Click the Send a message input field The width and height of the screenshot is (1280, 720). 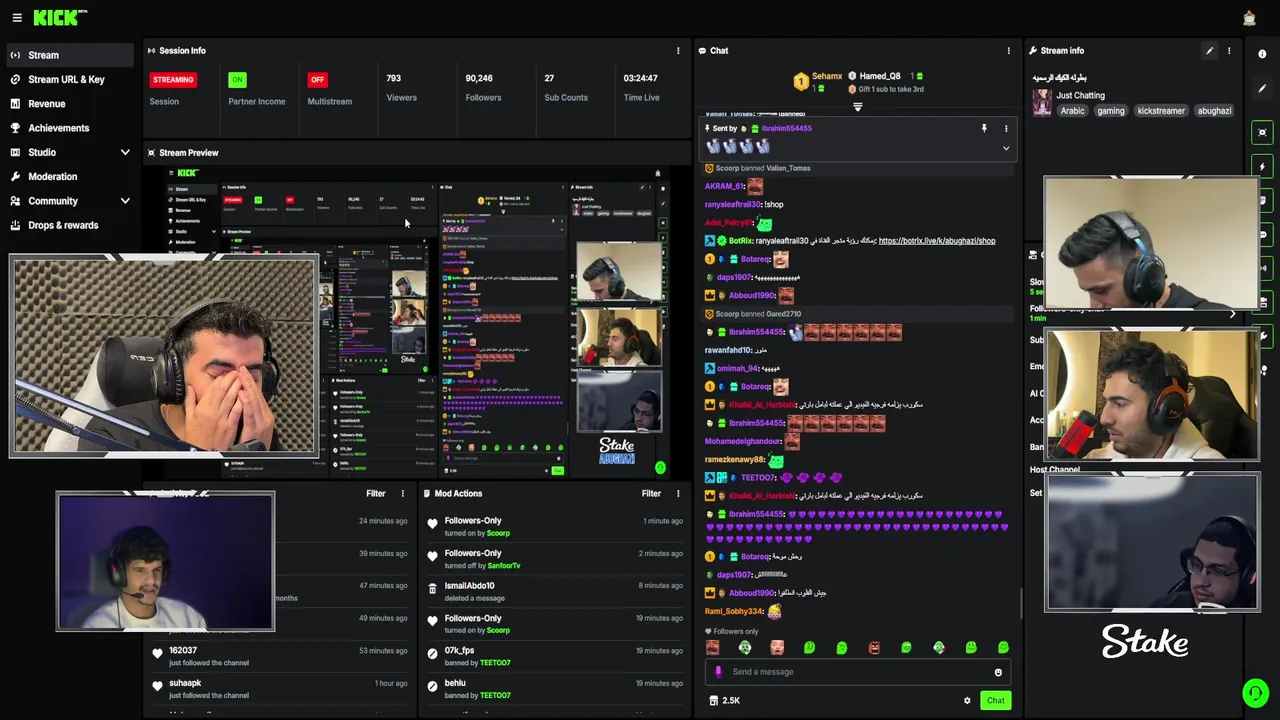click(x=857, y=672)
